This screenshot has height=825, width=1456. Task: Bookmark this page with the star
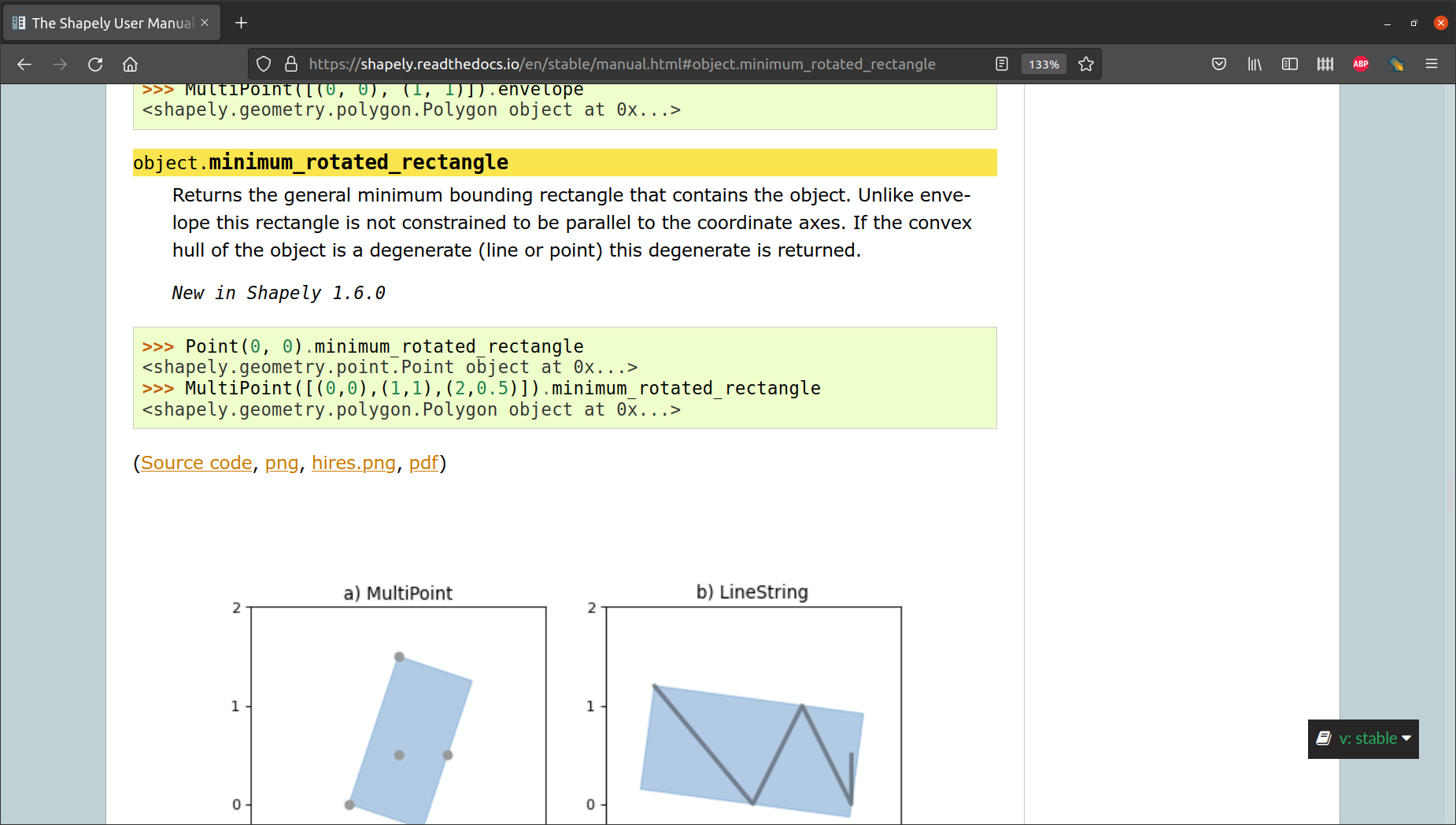click(x=1086, y=65)
